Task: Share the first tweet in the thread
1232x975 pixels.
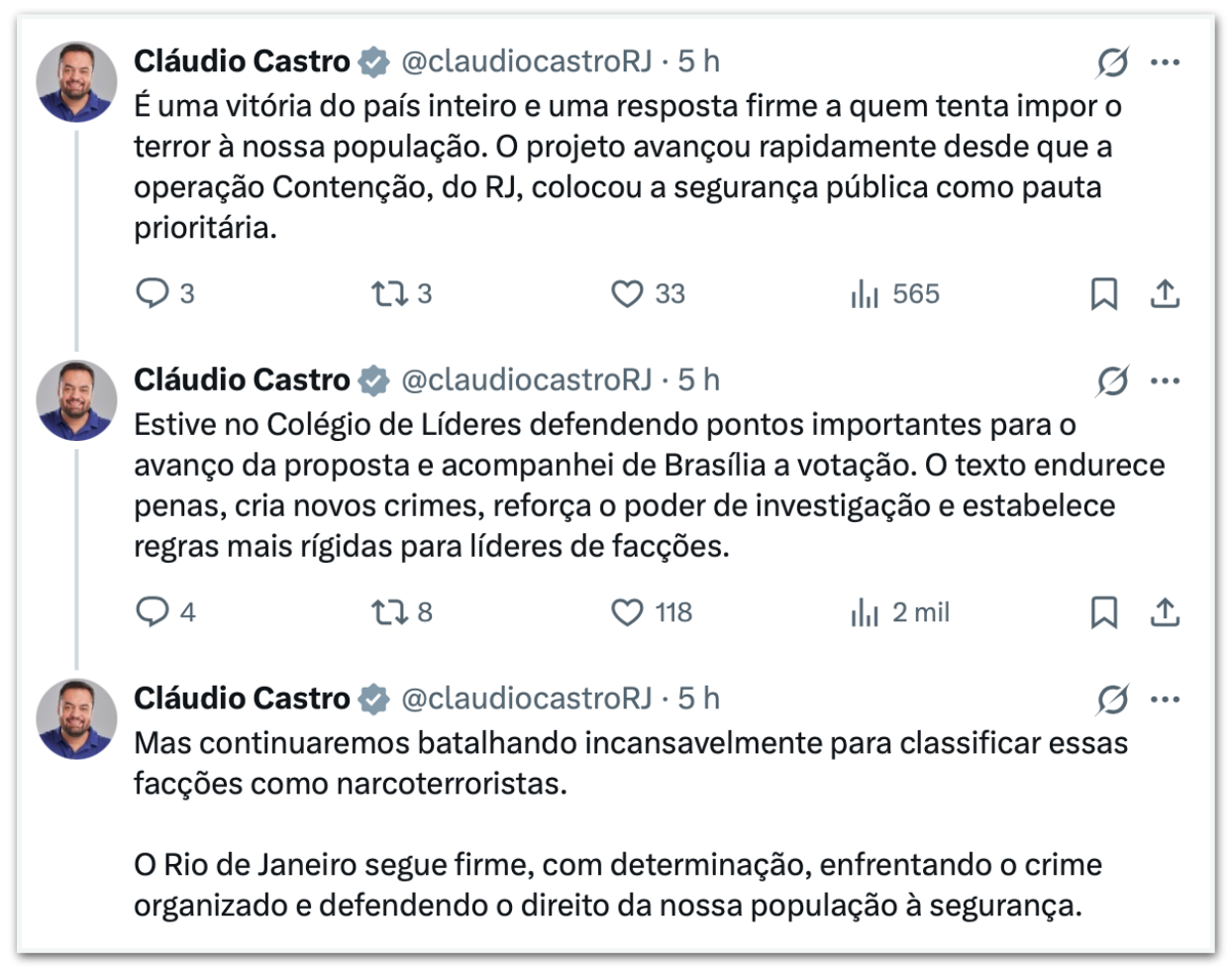Action: (1165, 293)
